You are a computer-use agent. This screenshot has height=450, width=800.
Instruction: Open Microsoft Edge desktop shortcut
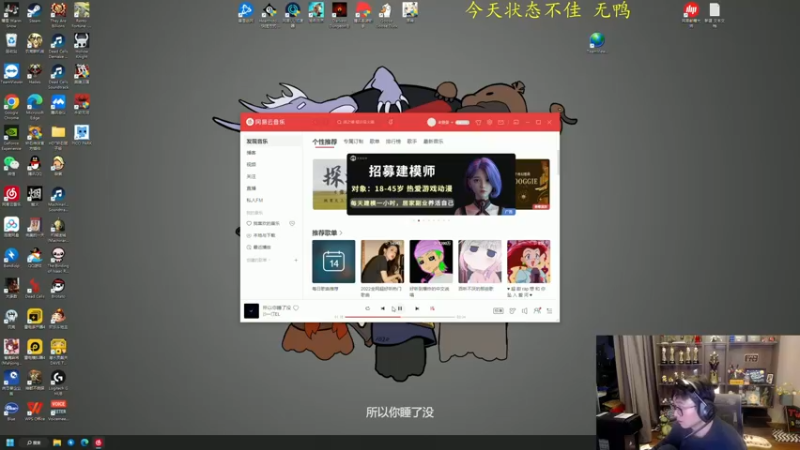pos(35,107)
